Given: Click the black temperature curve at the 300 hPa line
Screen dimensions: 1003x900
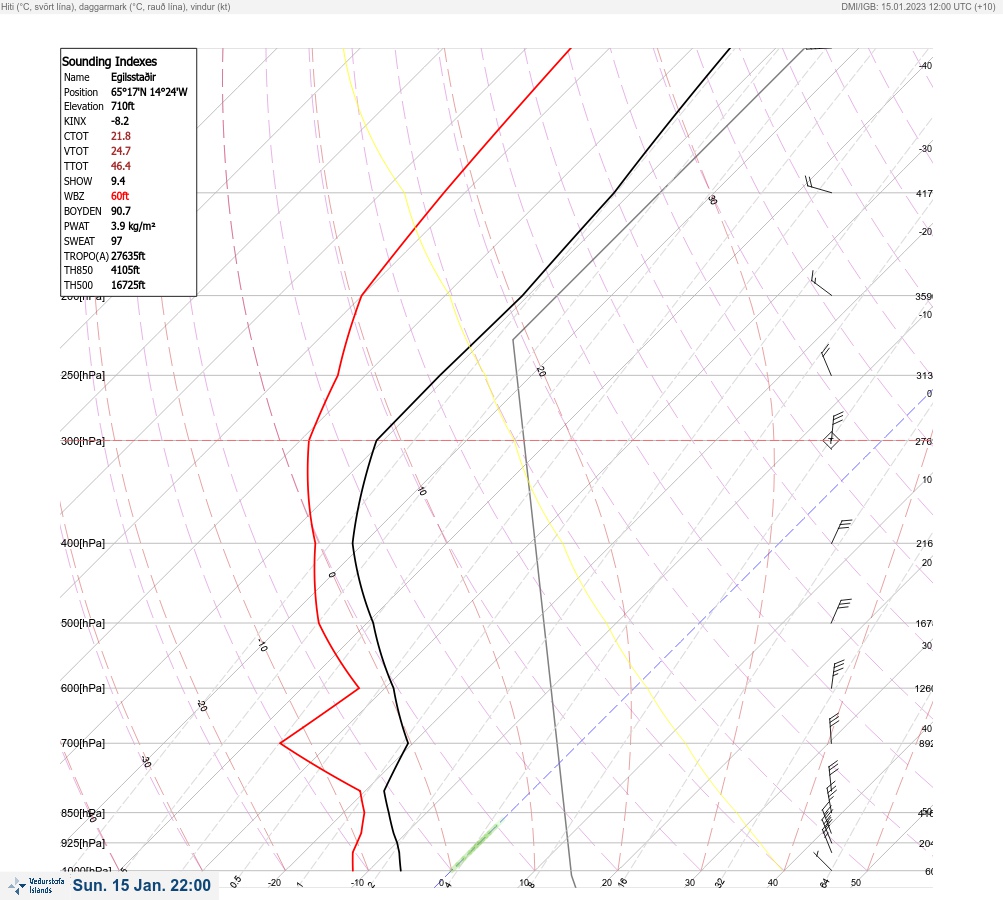Looking at the screenshot, I should coord(377,440).
